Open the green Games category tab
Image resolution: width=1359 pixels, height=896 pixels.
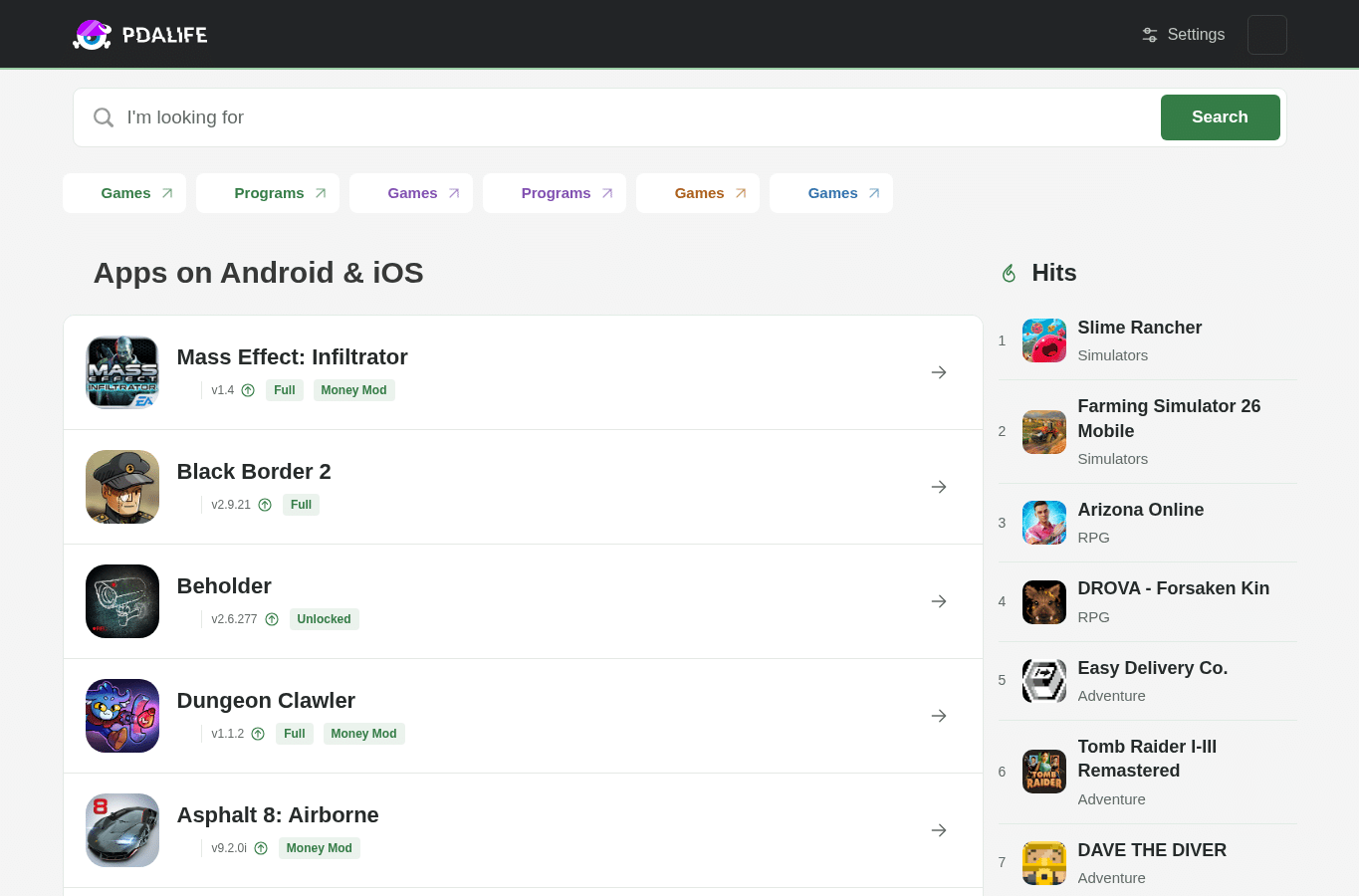pyautogui.click(x=124, y=193)
